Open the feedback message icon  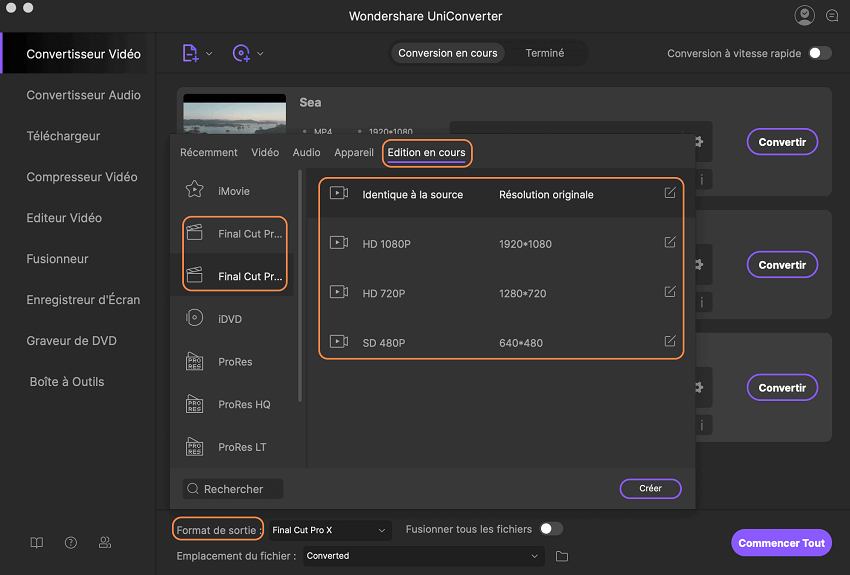click(832, 16)
